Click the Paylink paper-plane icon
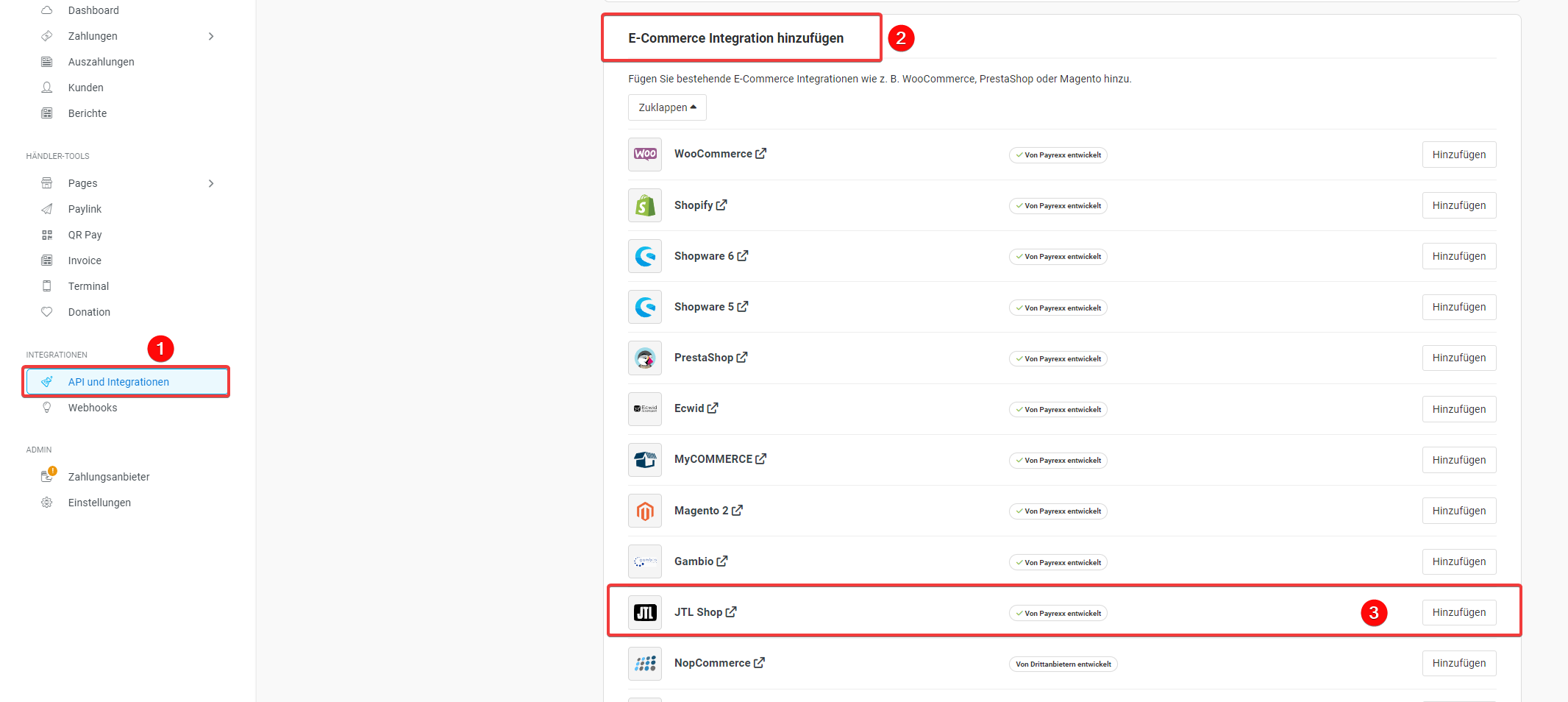Viewport: 1568px width, 702px height. coord(47,209)
